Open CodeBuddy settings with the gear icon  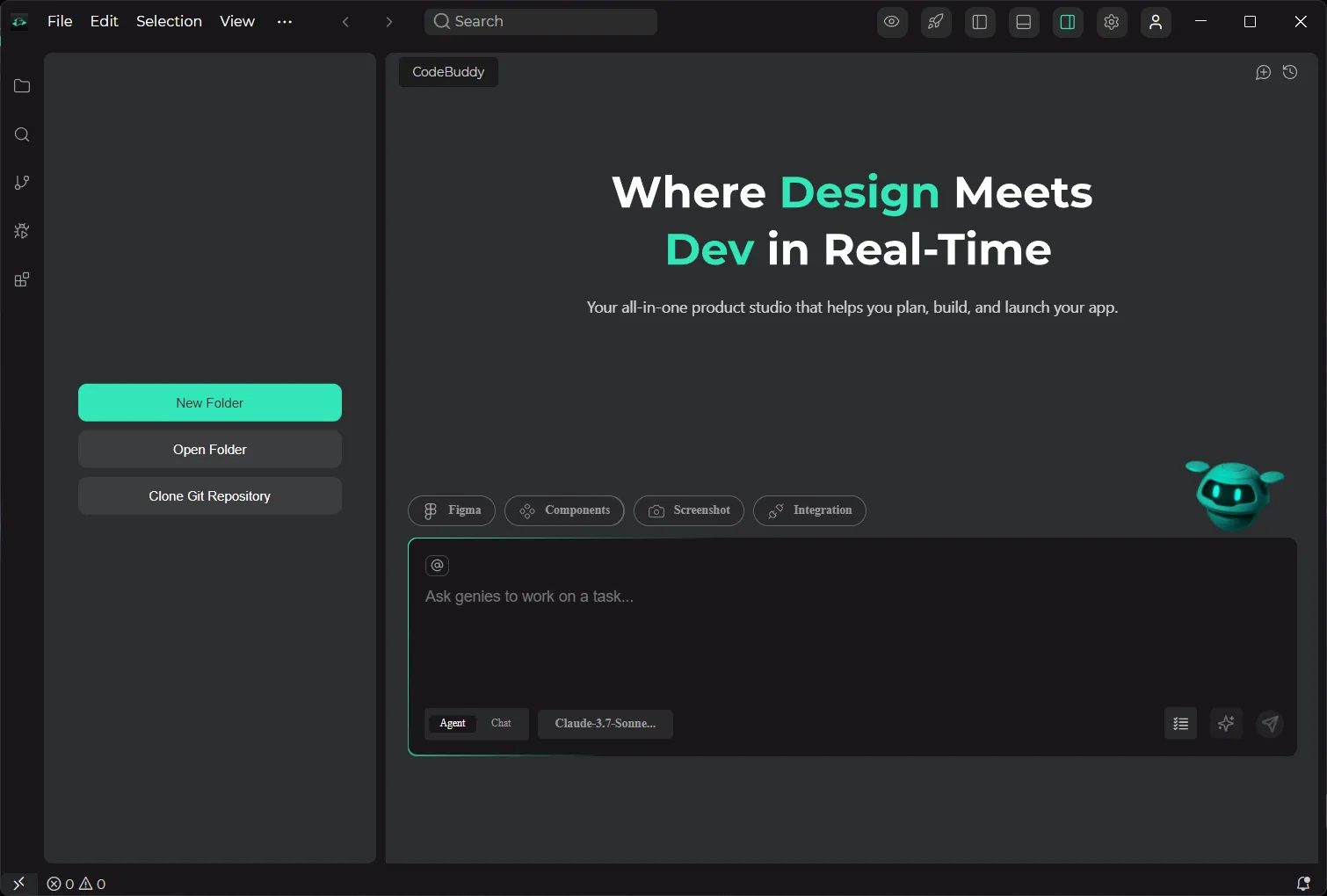tap(1111, 22)
